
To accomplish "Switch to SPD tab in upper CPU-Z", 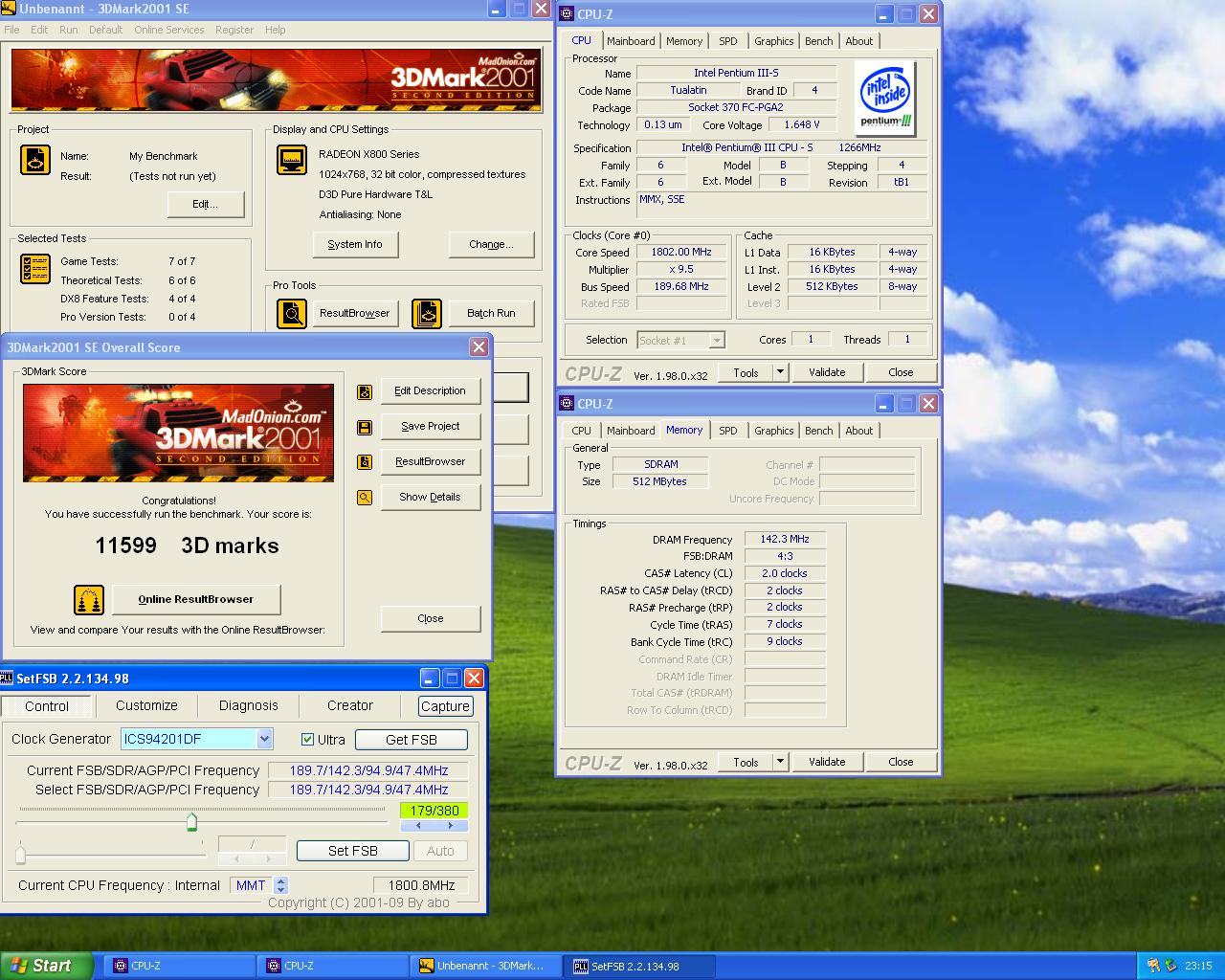I will pos(728,41).
